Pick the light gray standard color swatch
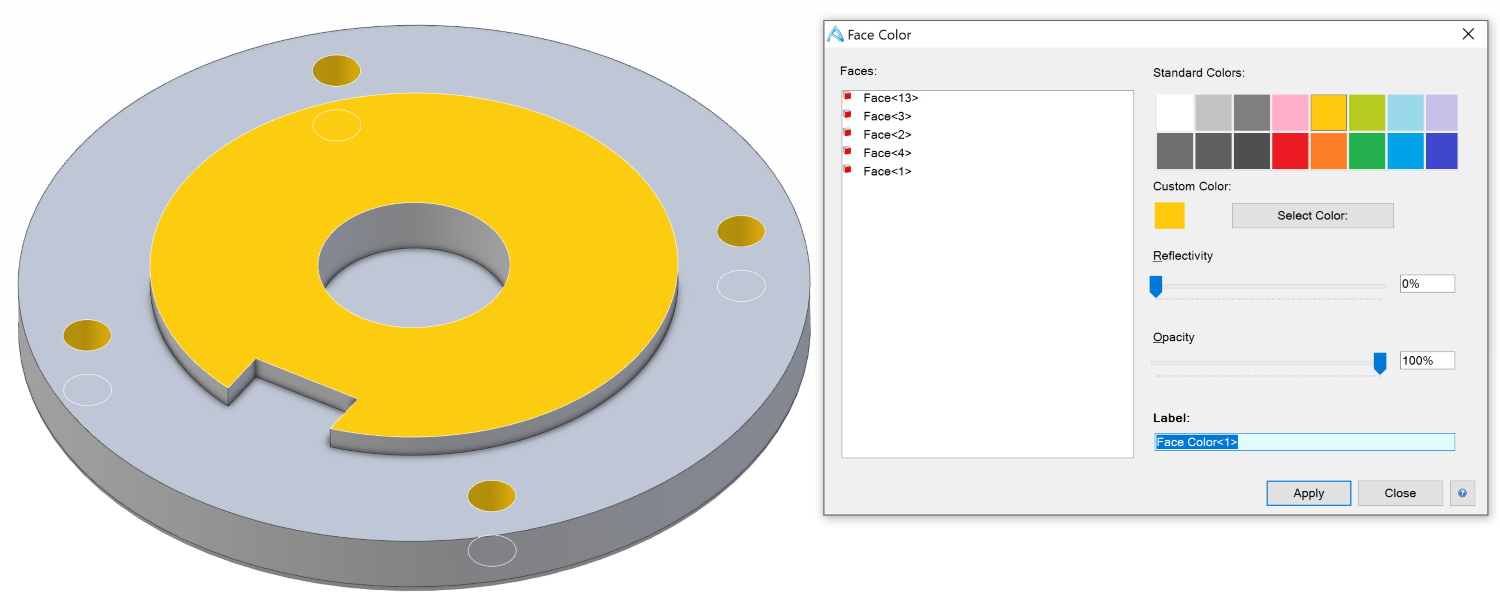Image resolution: width=1500 pixels, height=612 pixels. coord(1213,113)
